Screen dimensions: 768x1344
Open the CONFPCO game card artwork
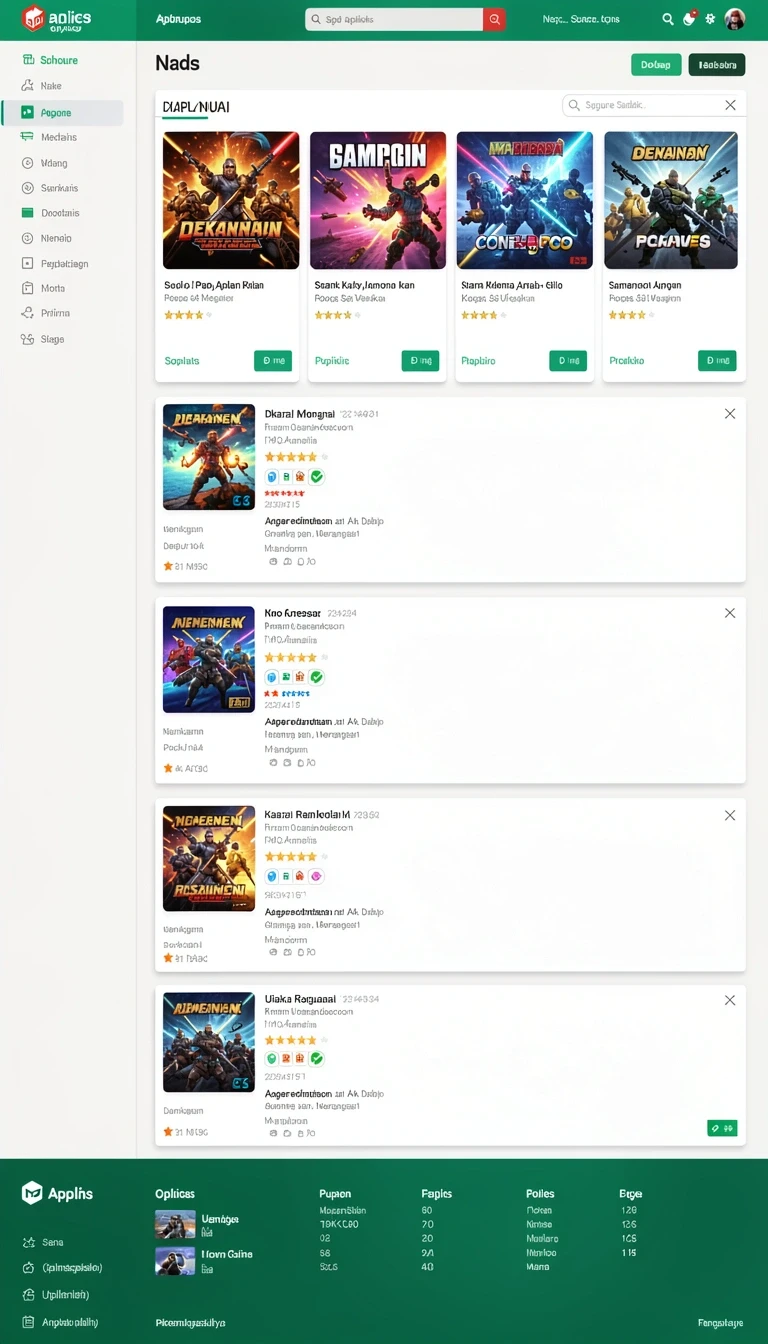click(x=525, y=200)
